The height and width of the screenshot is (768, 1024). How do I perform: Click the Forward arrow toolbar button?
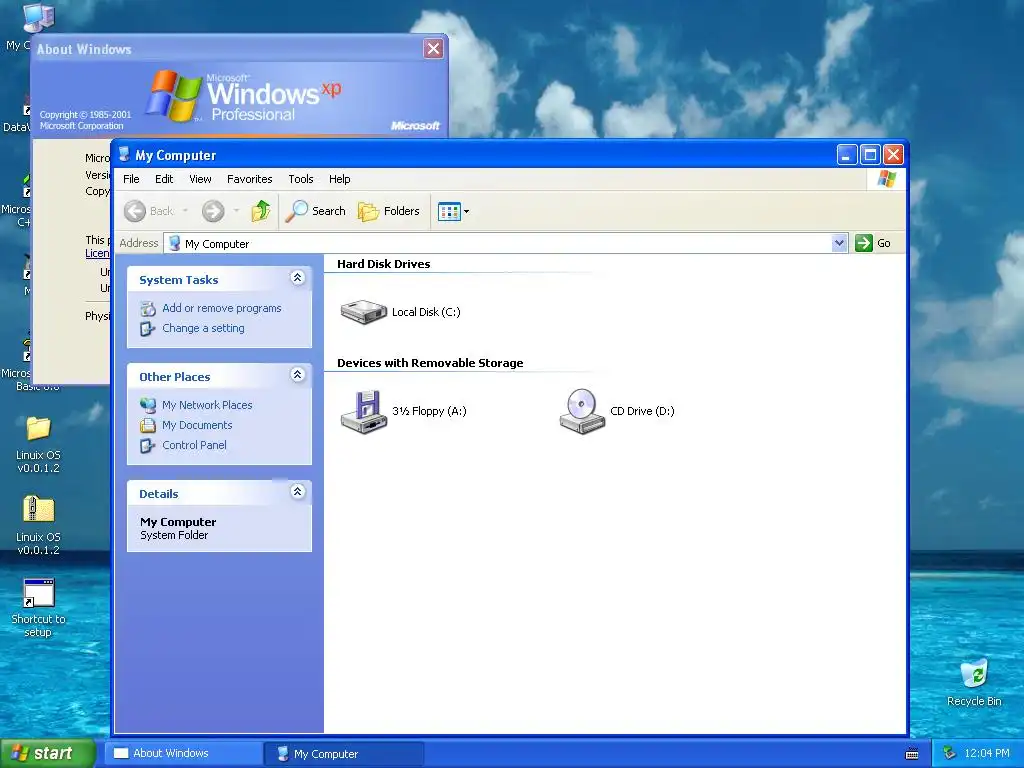coord(213,211)
